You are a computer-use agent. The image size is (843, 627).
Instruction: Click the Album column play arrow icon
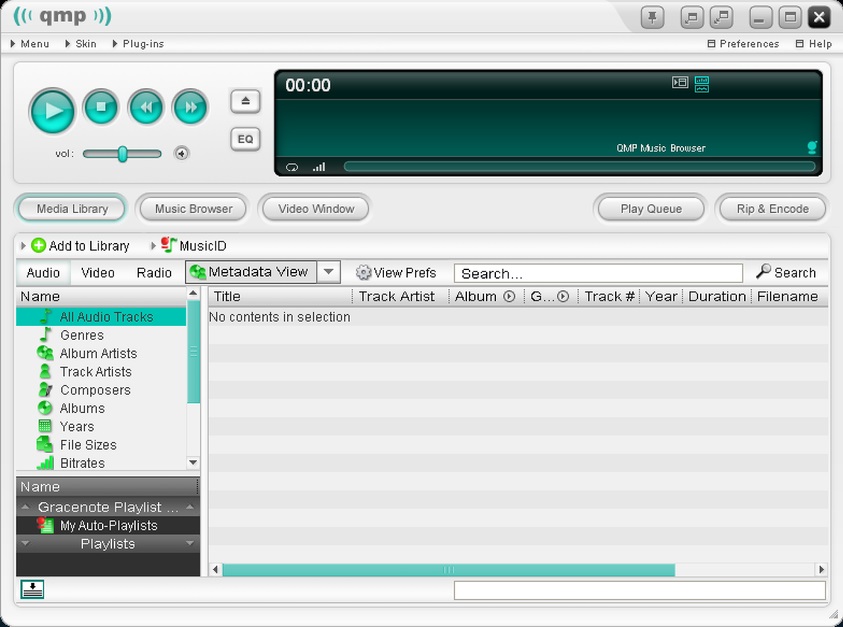click(x=509, y=296)
